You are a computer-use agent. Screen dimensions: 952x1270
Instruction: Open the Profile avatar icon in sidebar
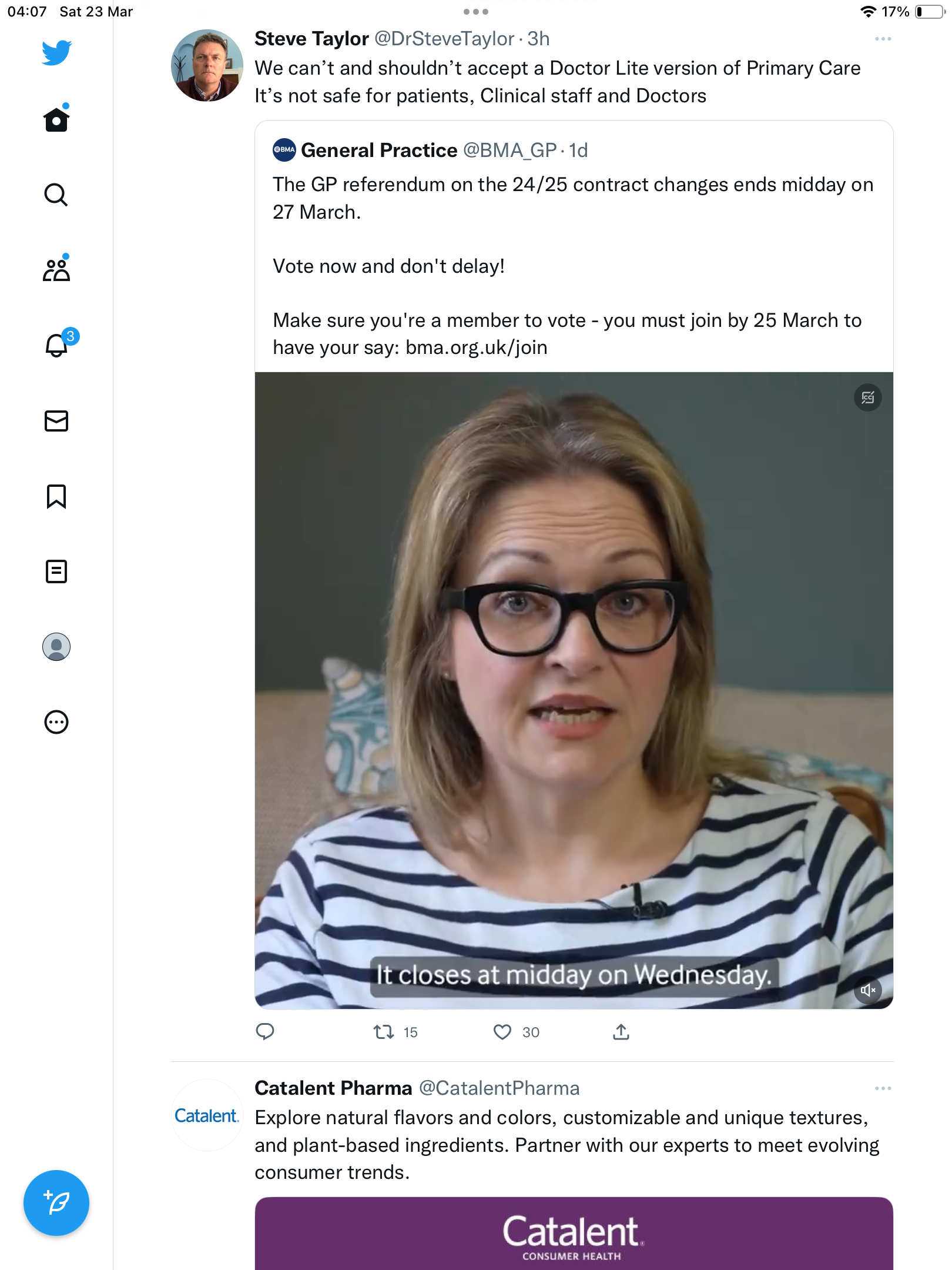[x=56, y=647]
